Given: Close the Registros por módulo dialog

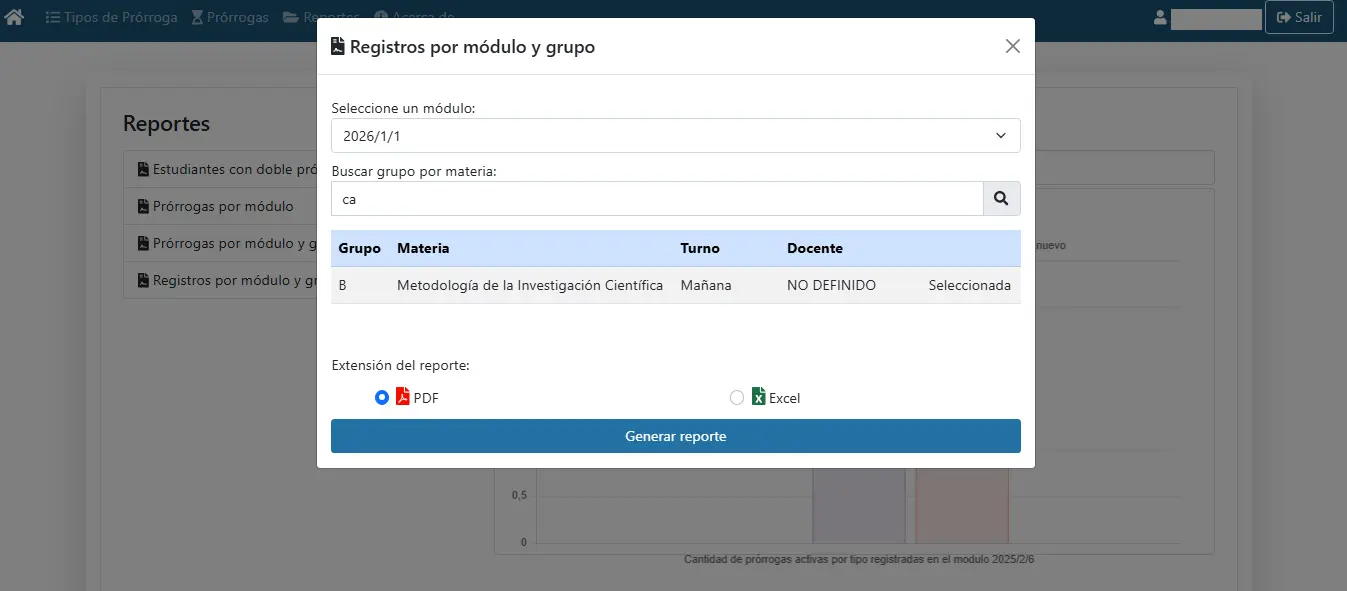Looking at the screenshot, I should pyautogui.click(x=1013, y=46).
